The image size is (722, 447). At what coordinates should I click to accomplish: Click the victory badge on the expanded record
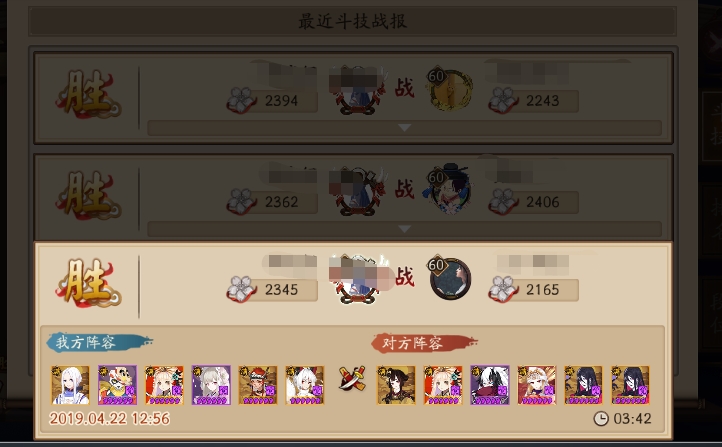88,282
